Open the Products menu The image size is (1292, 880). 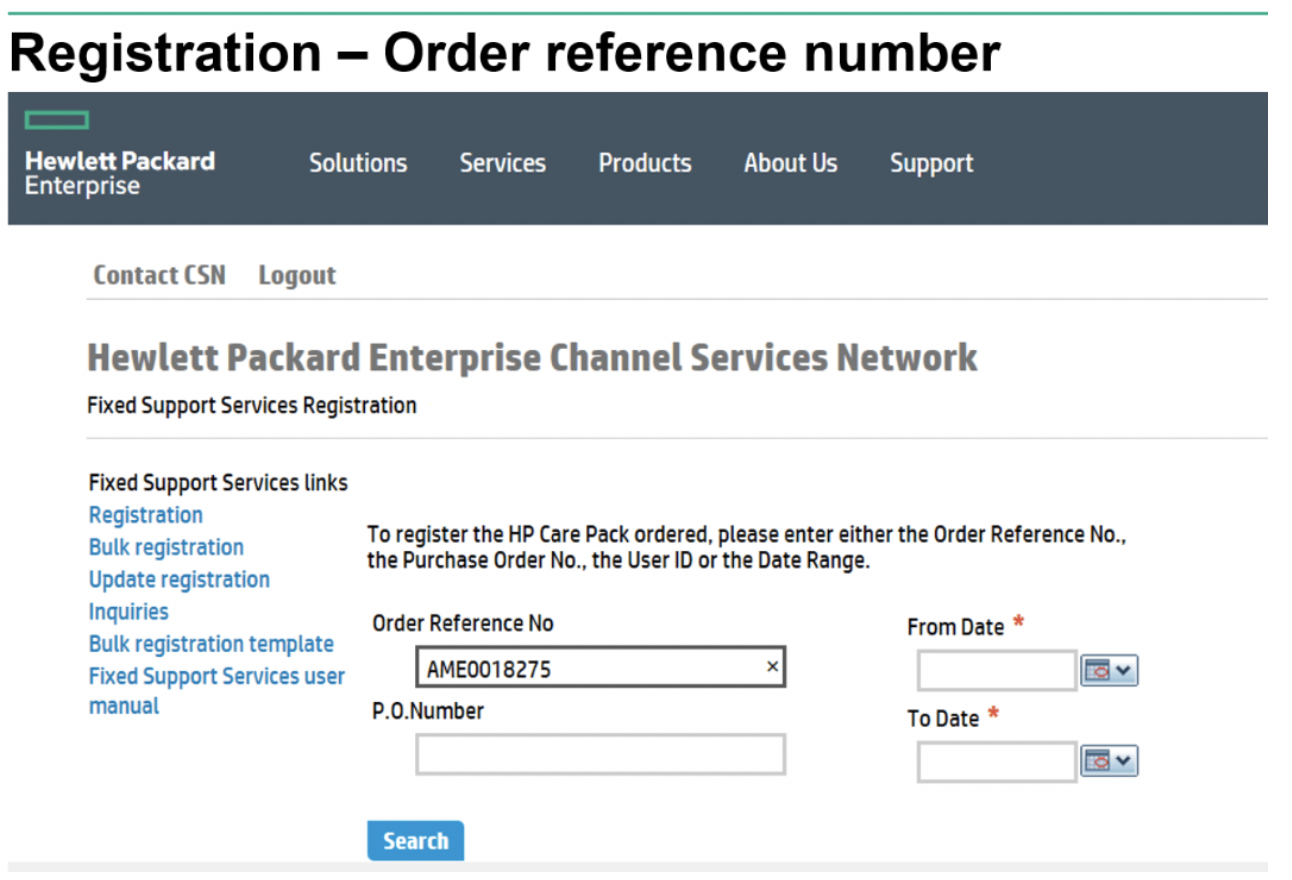point(645,163)
